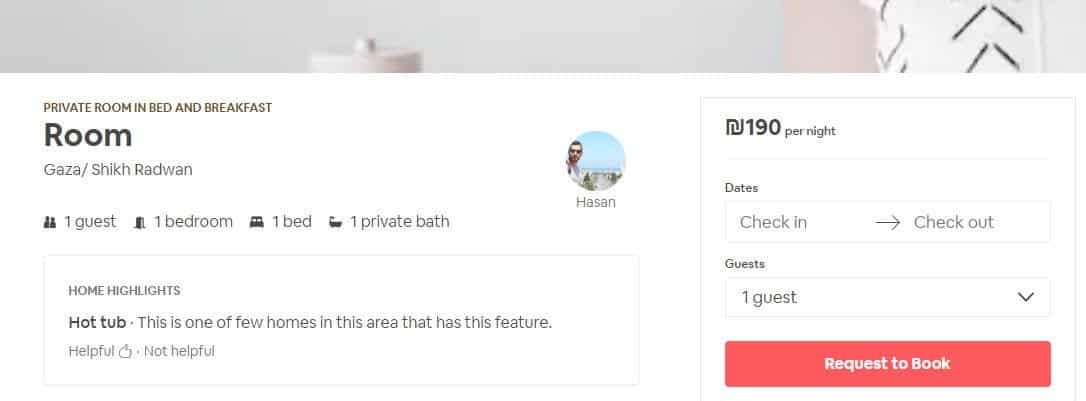The height and width of the screenshot is (401, 1086).
Task: Click the guest count people icon
Action: (x=50, y=222)
